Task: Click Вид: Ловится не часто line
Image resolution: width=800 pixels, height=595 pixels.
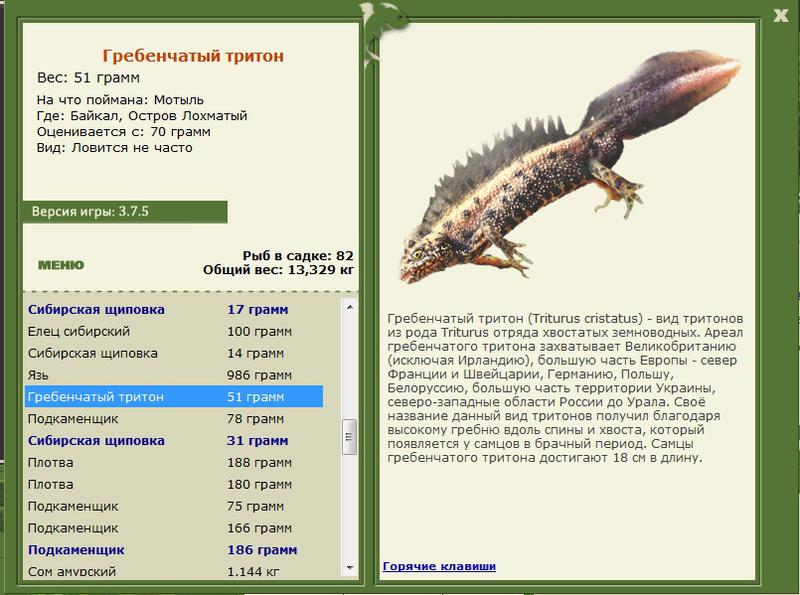Action: [114, 147]
